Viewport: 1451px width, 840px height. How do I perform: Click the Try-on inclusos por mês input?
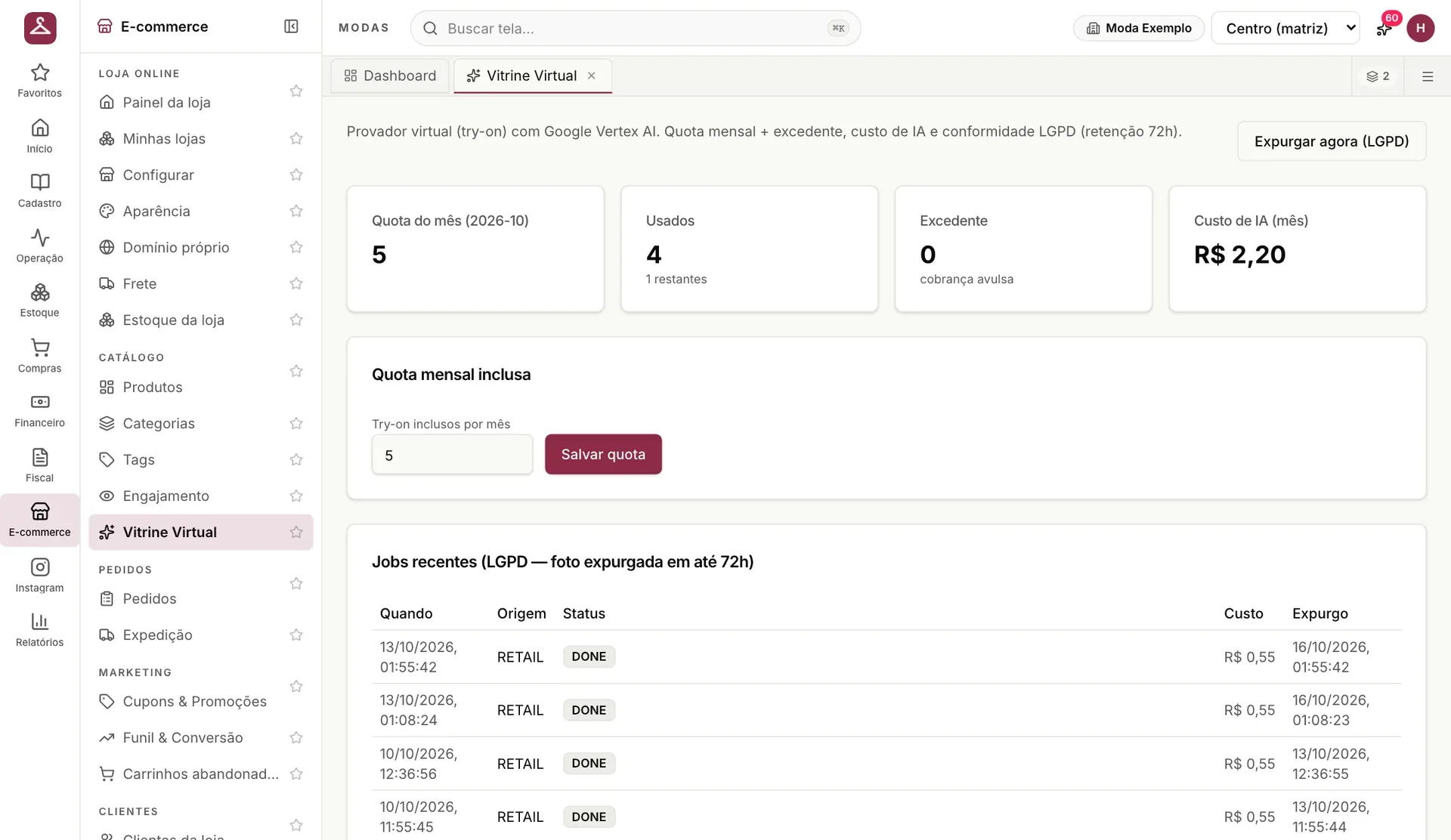tap(452, 455)
